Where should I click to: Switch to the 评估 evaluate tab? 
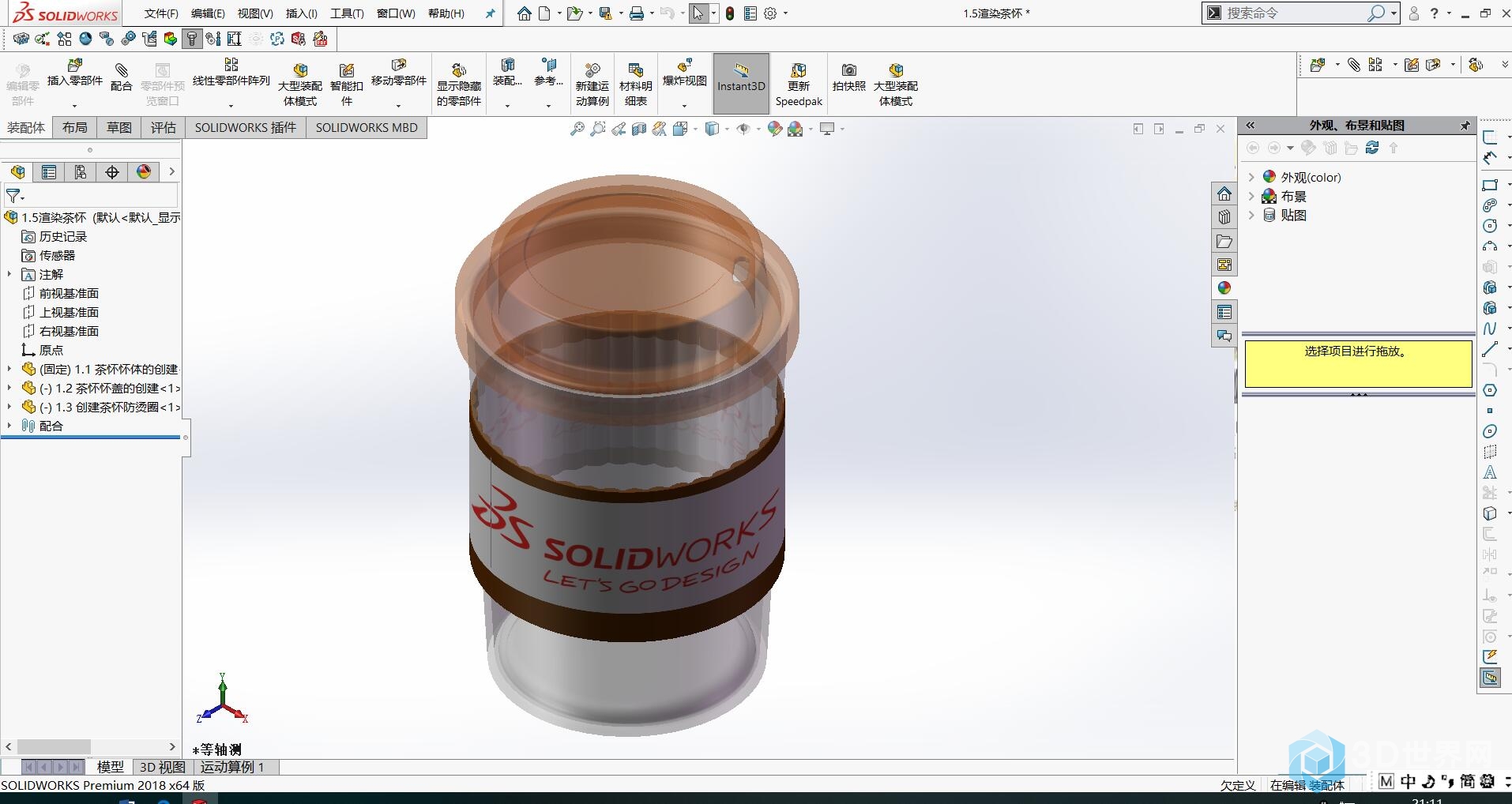click(x=164, y=128)
